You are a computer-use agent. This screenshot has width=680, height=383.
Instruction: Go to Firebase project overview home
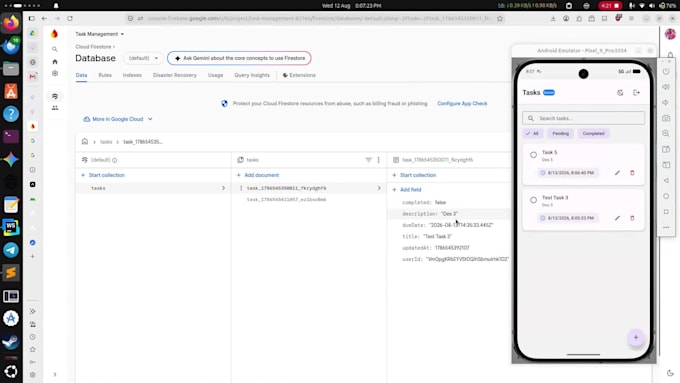55,62
